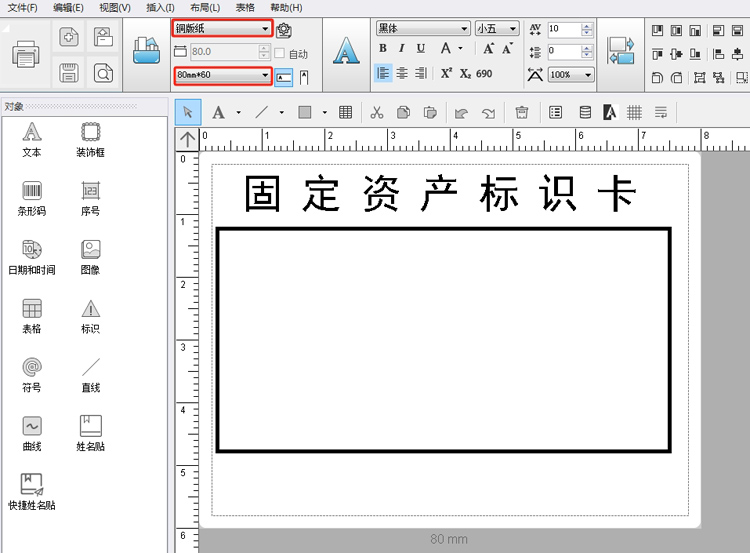Image resolution: width=750 pixels, height=553 pixels.
Task: Add Barcode object from panel
Action: click(x=32, y=199)
